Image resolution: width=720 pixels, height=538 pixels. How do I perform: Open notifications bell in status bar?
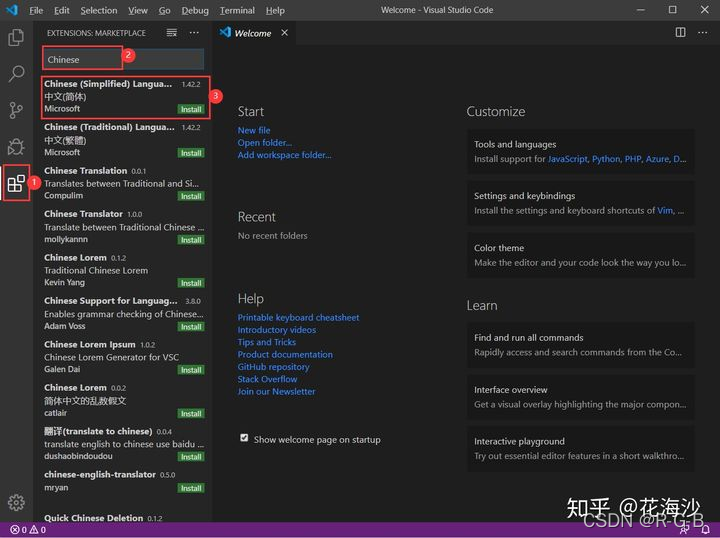pos(705,530)
